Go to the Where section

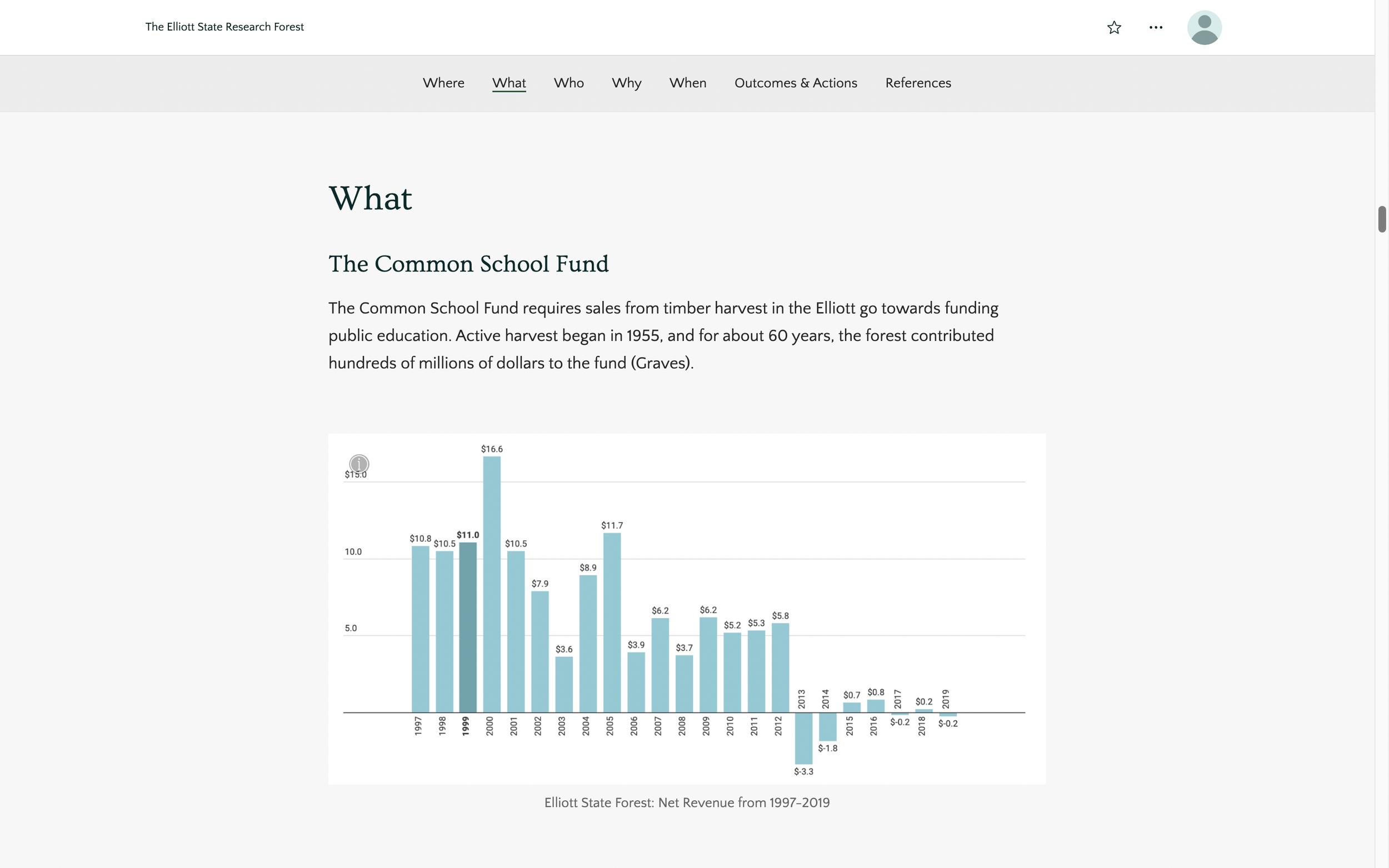(443, 83)
